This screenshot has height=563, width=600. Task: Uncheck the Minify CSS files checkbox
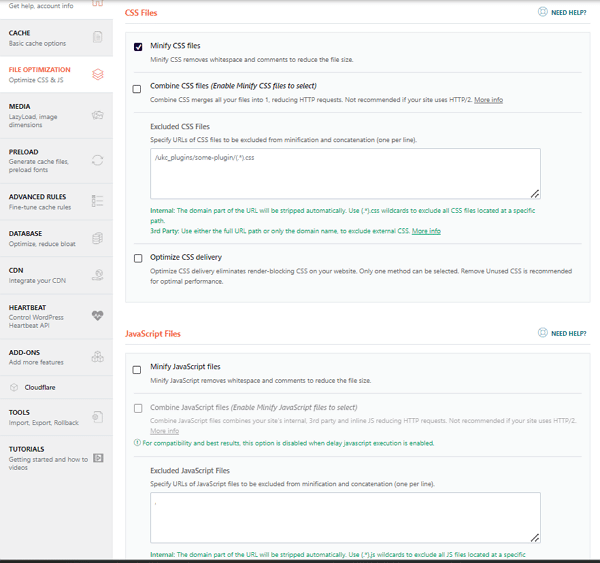137,47
